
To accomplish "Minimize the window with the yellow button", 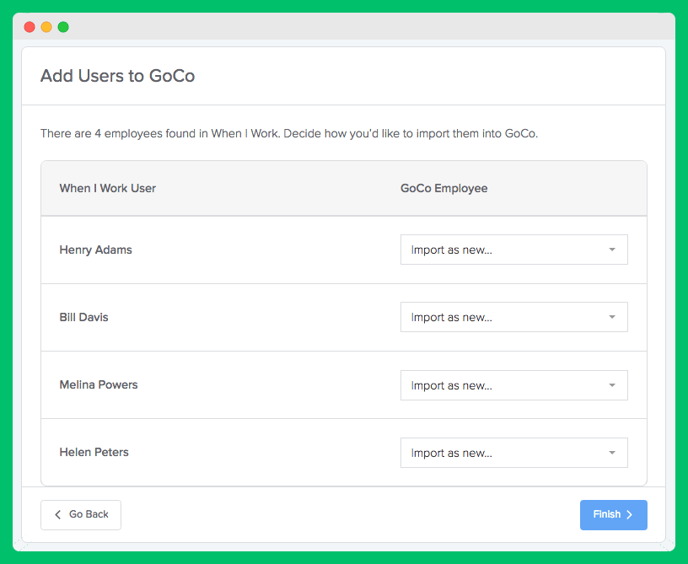I will (x=47, y=27).
